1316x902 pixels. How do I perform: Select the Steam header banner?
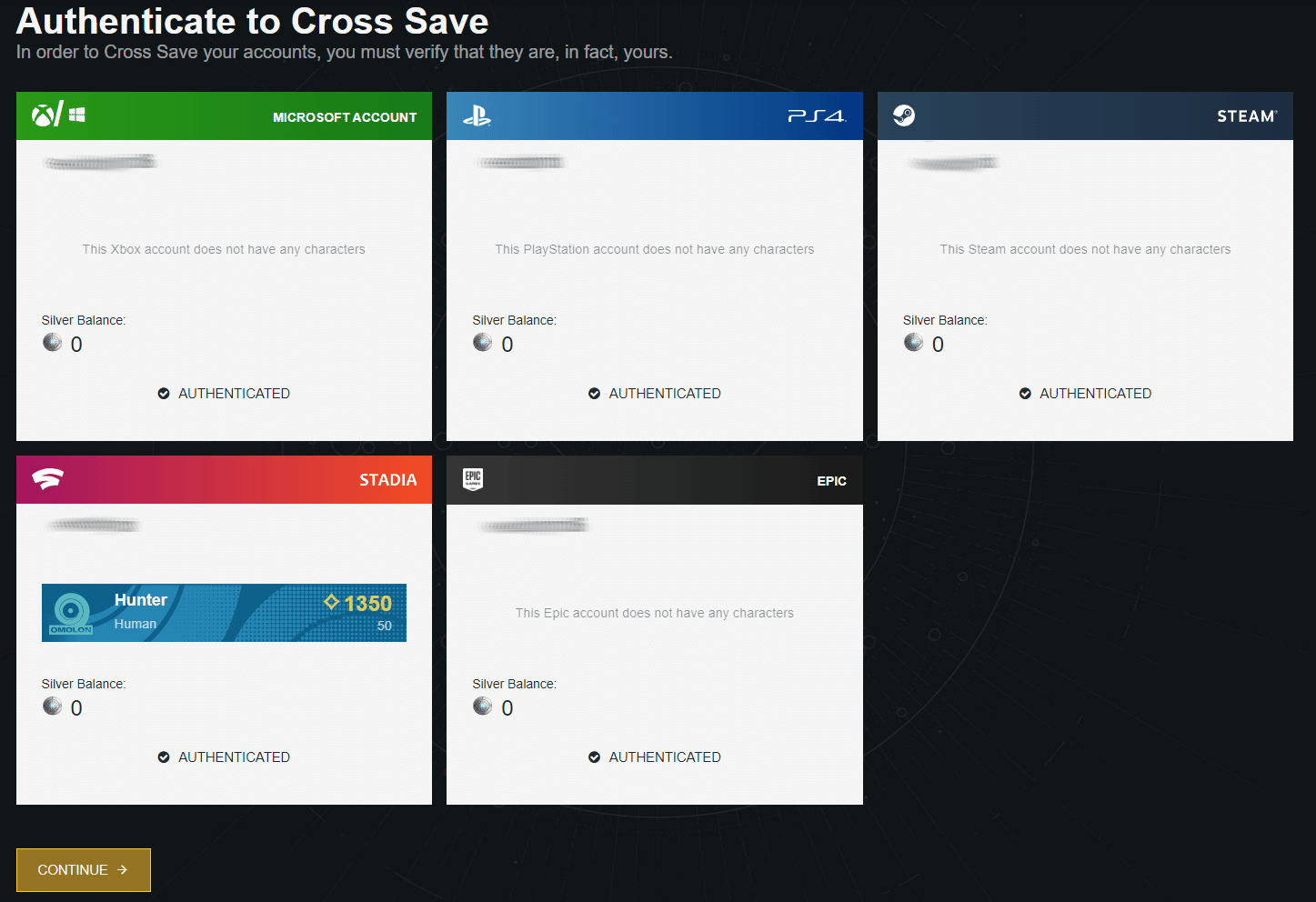[1084, 115]
